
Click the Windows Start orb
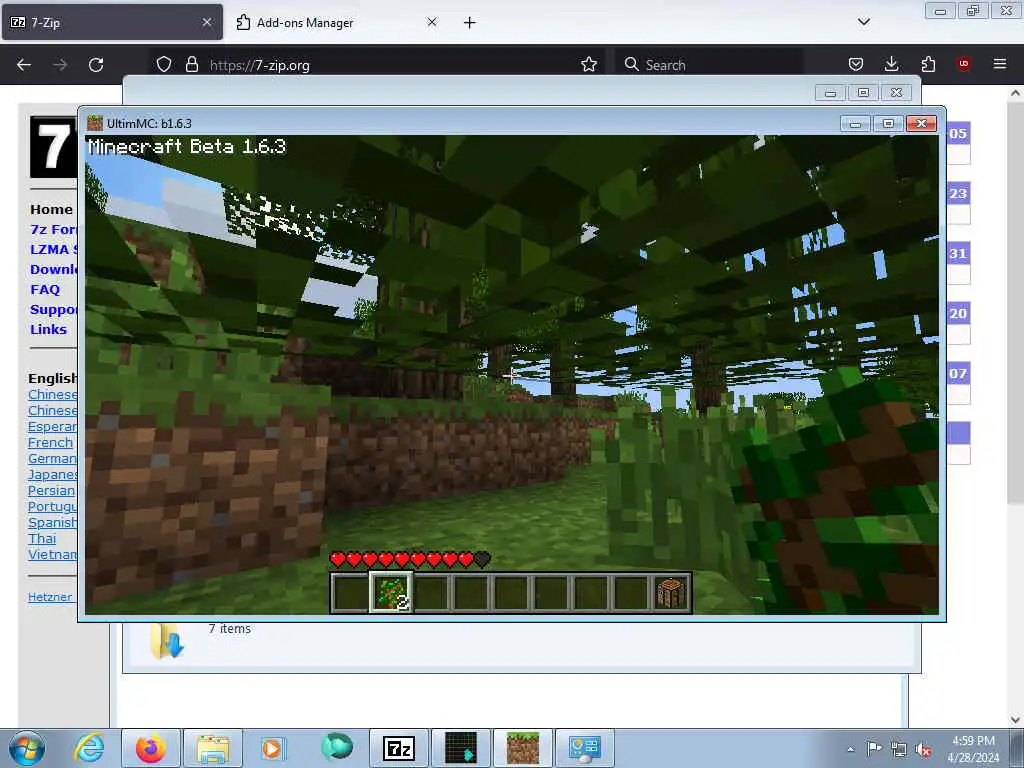[x=27, y=748]
